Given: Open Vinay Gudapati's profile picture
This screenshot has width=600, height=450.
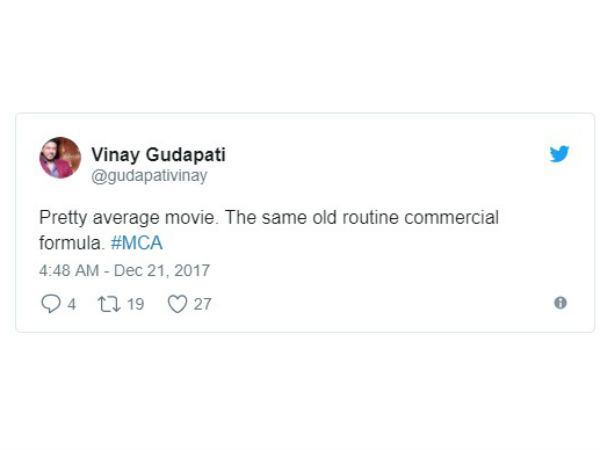Looking at the screenshot, I should (60, 158).
